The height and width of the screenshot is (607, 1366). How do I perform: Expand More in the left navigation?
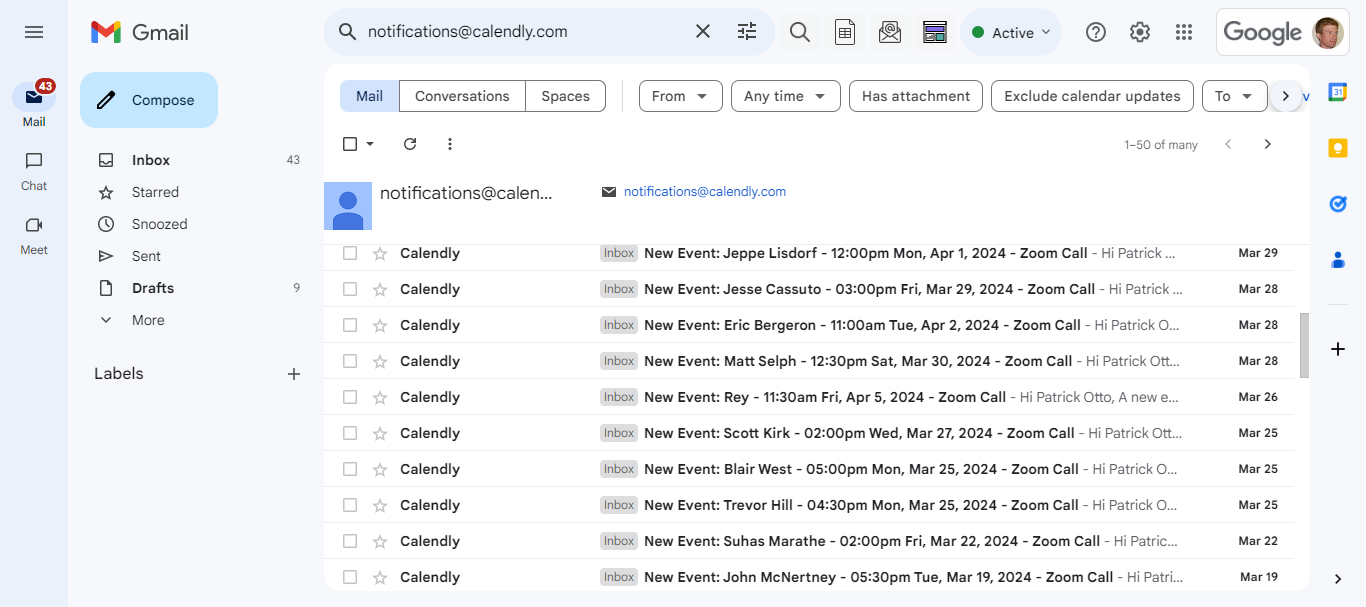coord(148,320)
